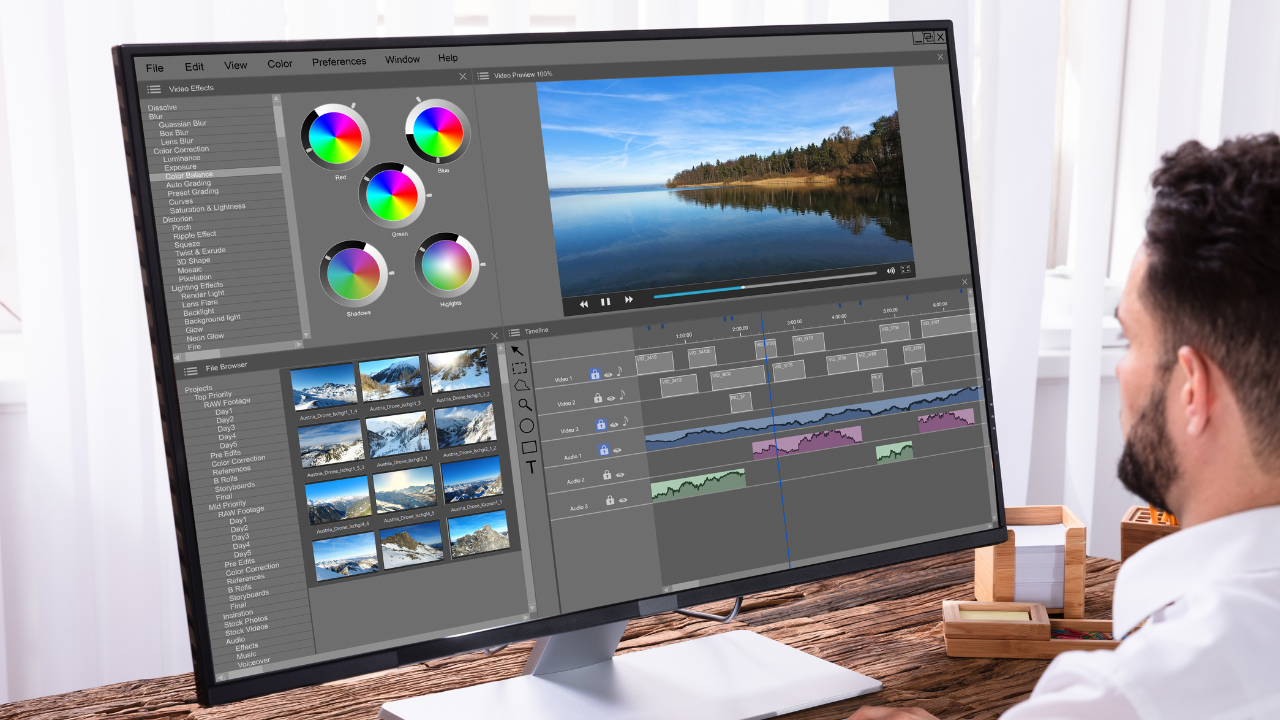The height and width of the screenshot is (720, 1280).
Task: Enter fullscreen video preview
Action: (906, 269)
